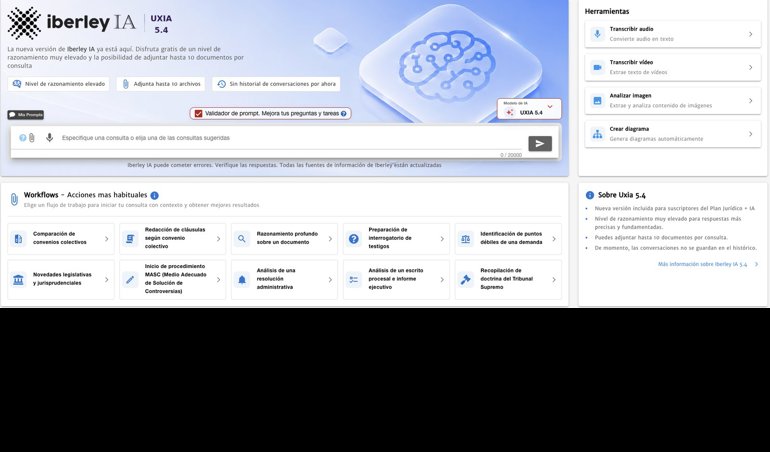Click the Crear diagrama hierarchy icon
770x452 pixels.
[x=597, y=134]
